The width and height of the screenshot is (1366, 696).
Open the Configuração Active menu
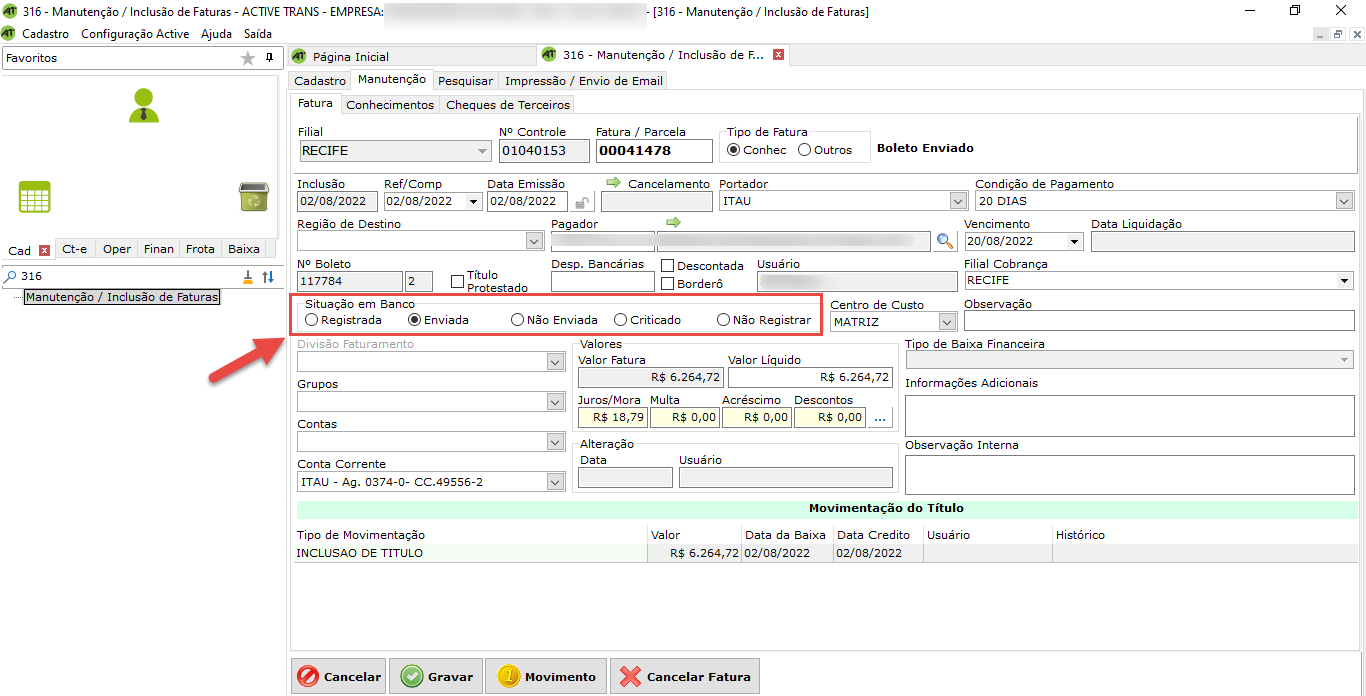pos(135,33)
